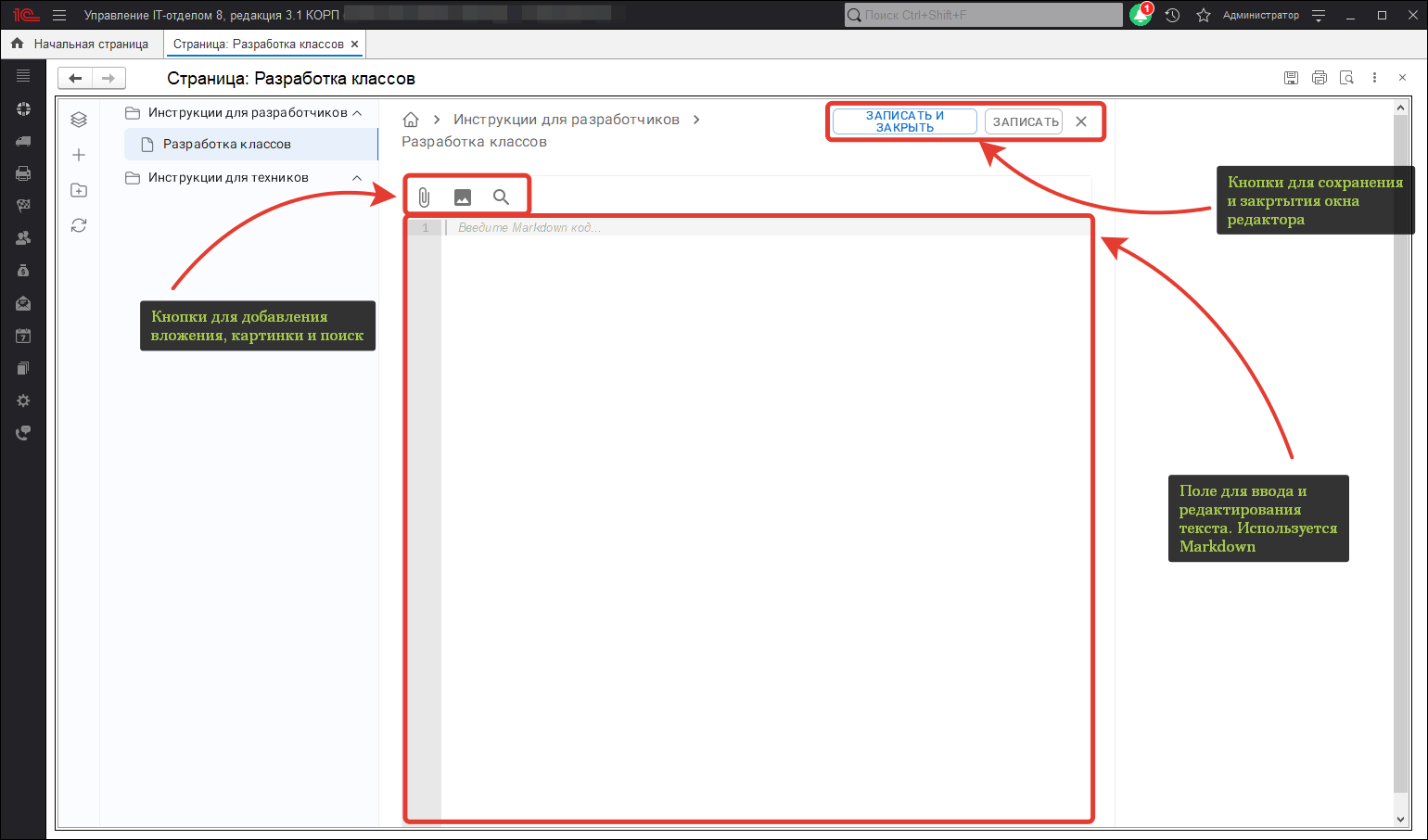Viewport: 1428px width, 840px height.
Task: Toggle the 'Инструкции для техников' folder chevron
Action: [x=357, y=178]
